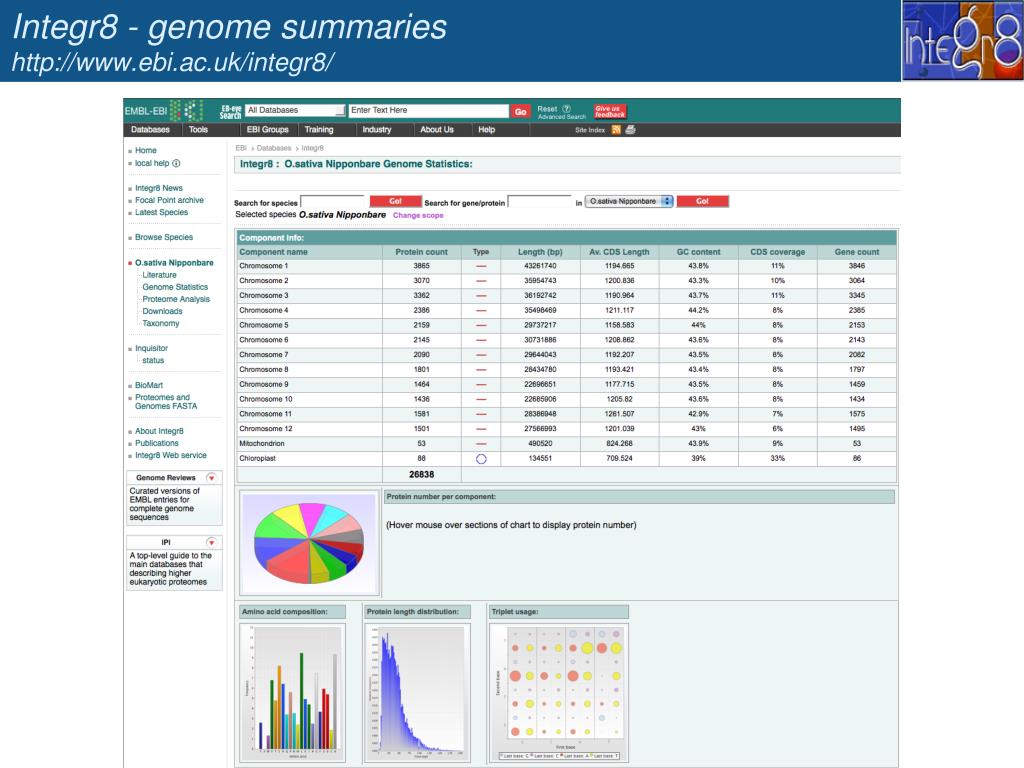Open Browse Species link
The height and width of the screenshot is (768, 1024).
coord(164,237)
